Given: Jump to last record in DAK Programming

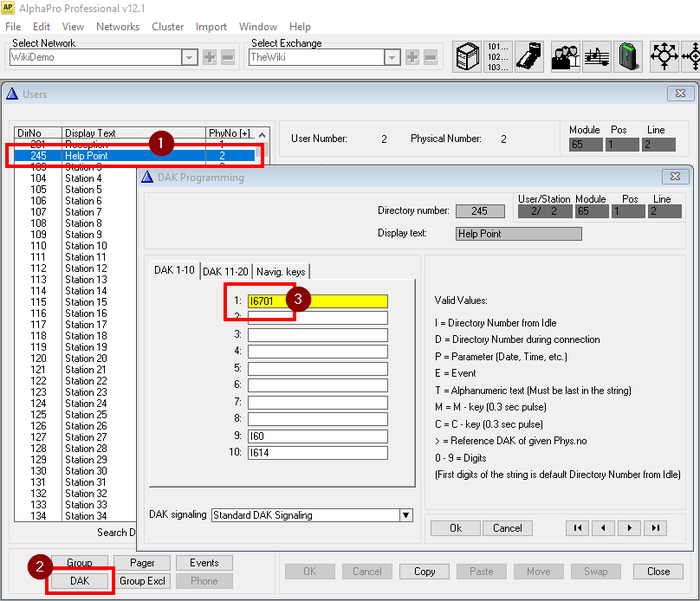Looking at the screenshot, I should pos(655,528).
